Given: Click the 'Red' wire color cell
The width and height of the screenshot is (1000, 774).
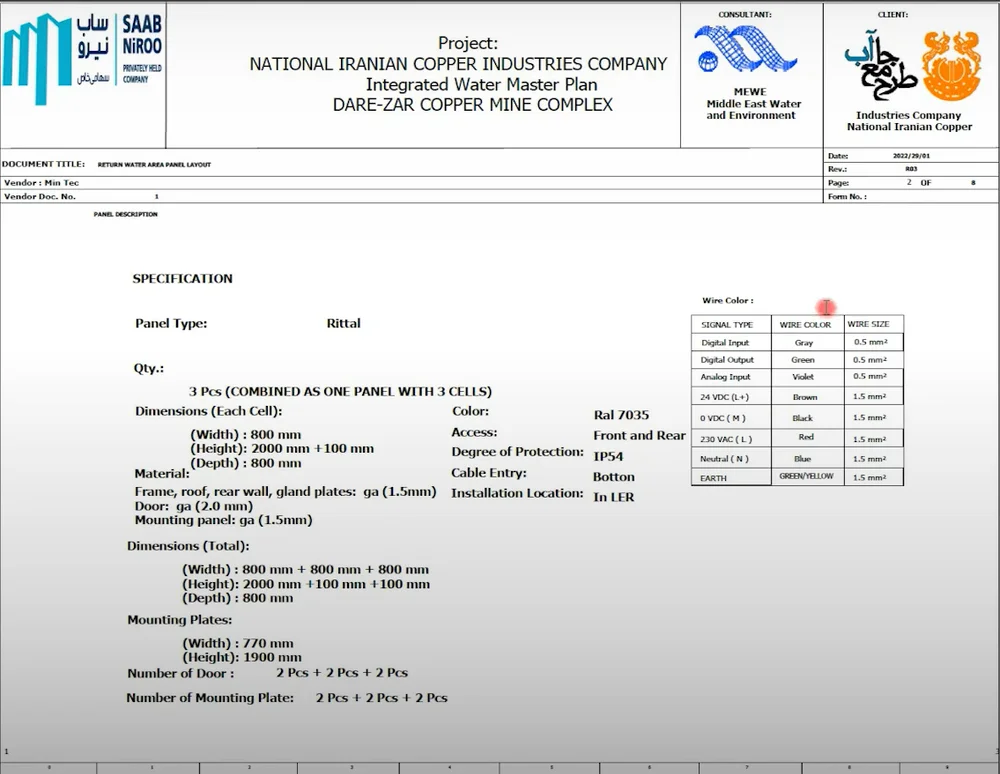Looking at the screenshot, I should pyautogui.click(x=806, y=437).
